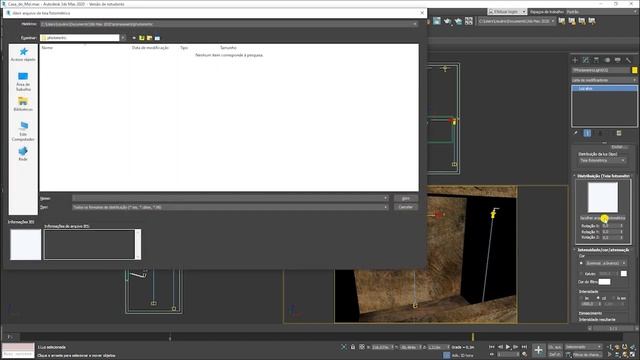Screen dimensions: 640x360
Task: Click the Y rotation spinner
Action: click(622, 231)
